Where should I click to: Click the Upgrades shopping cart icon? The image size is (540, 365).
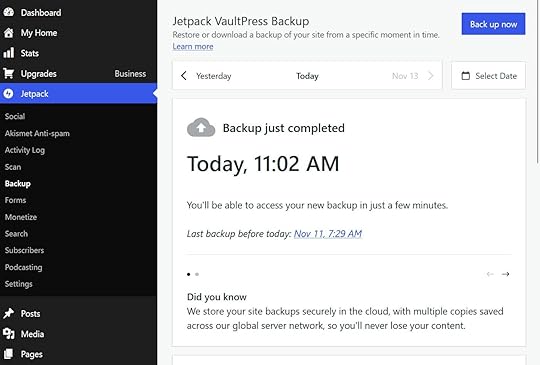point(9,73)
